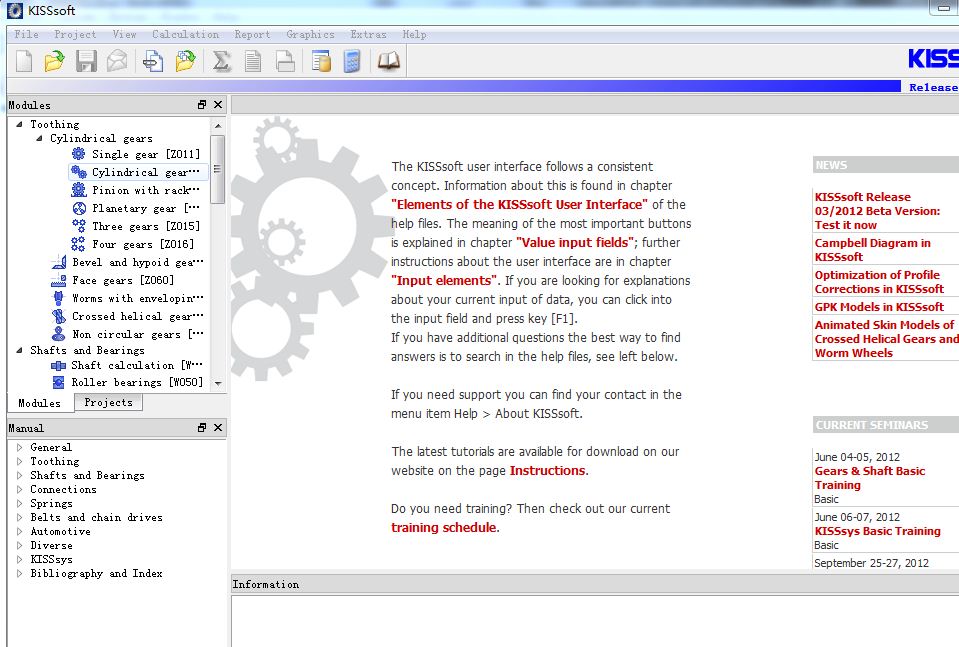Switch to the Projects tab
Screen dimensions: 959x647
point(108,402)
